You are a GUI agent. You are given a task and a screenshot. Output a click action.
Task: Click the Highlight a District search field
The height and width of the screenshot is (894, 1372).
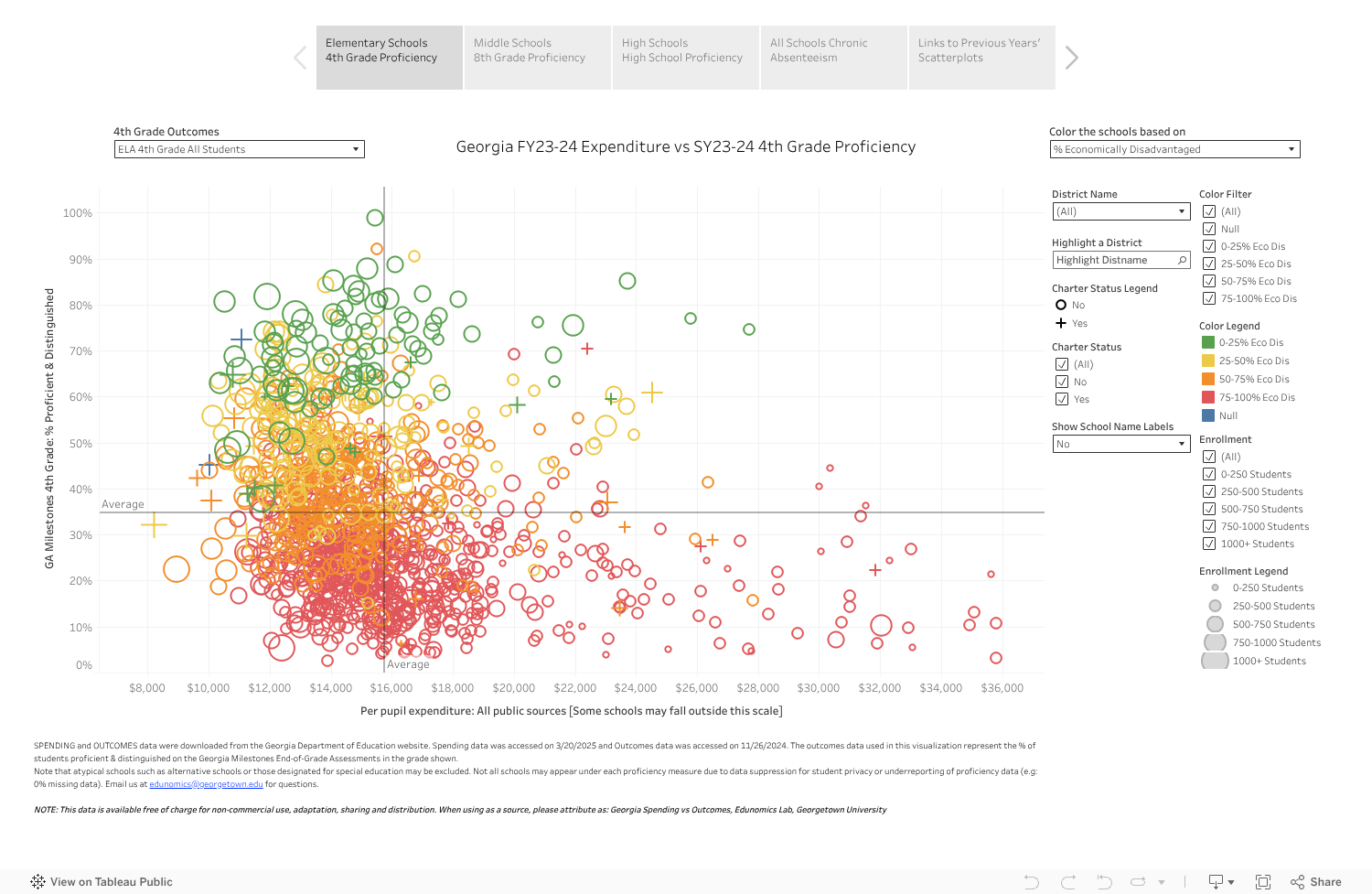click(1114, 260)
